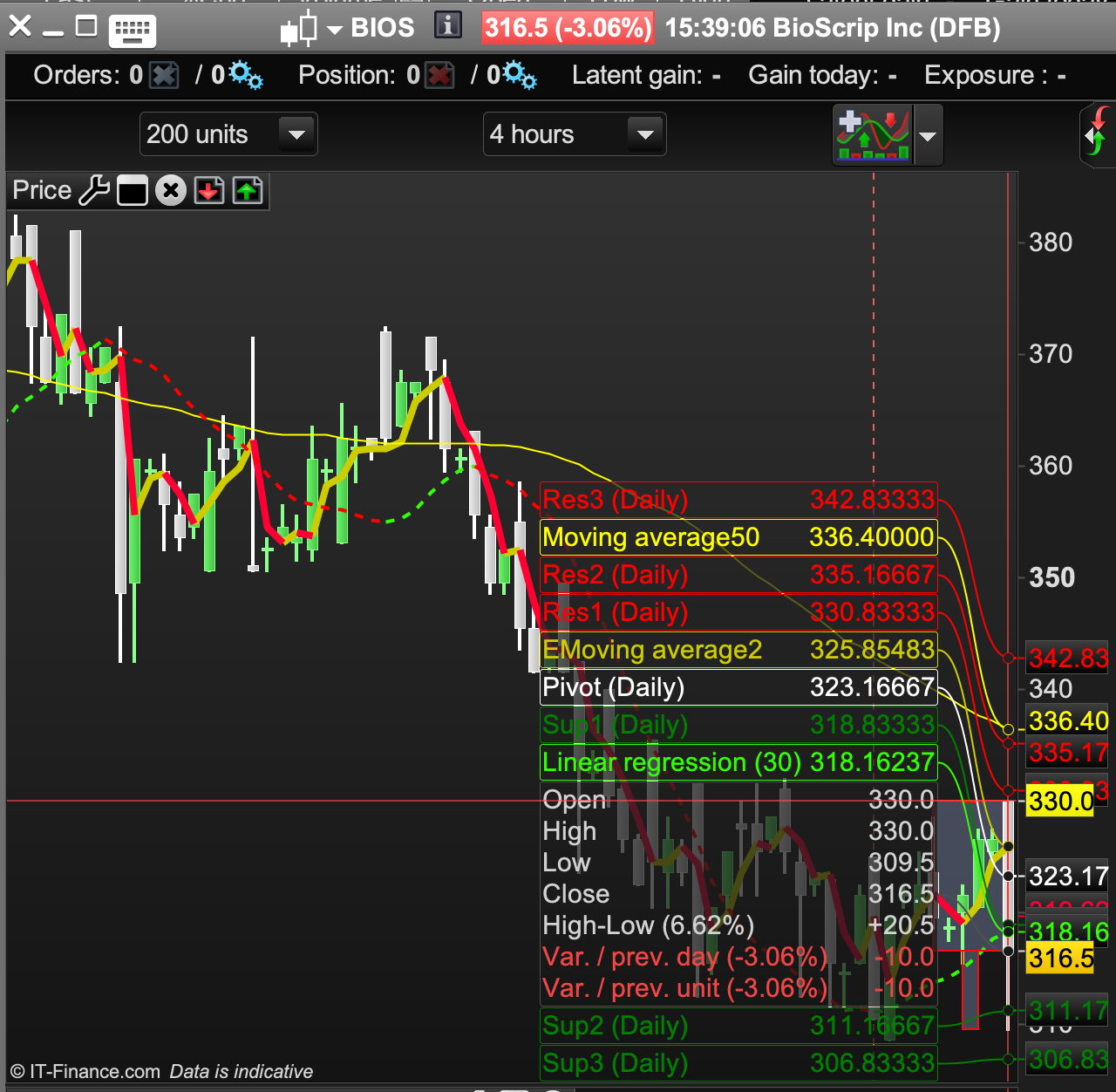
Task: Click the BIOS ticker symbol
Action: click(x=383, y=28)
